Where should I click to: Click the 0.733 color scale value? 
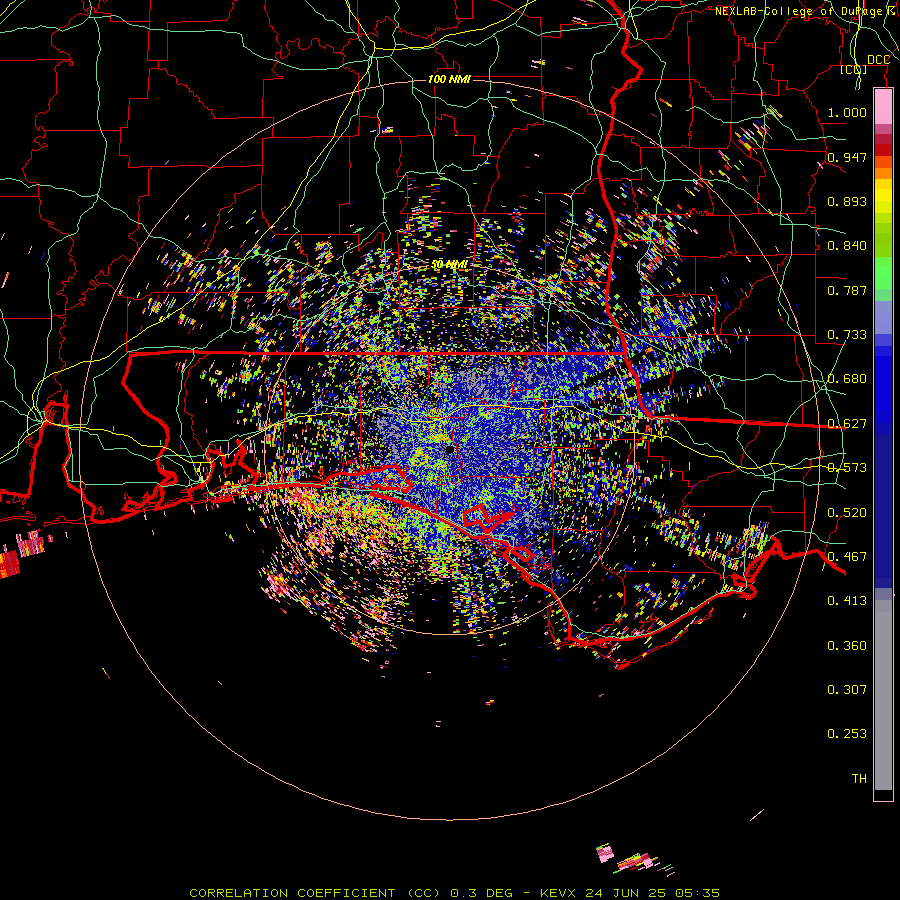coord(847,335)
